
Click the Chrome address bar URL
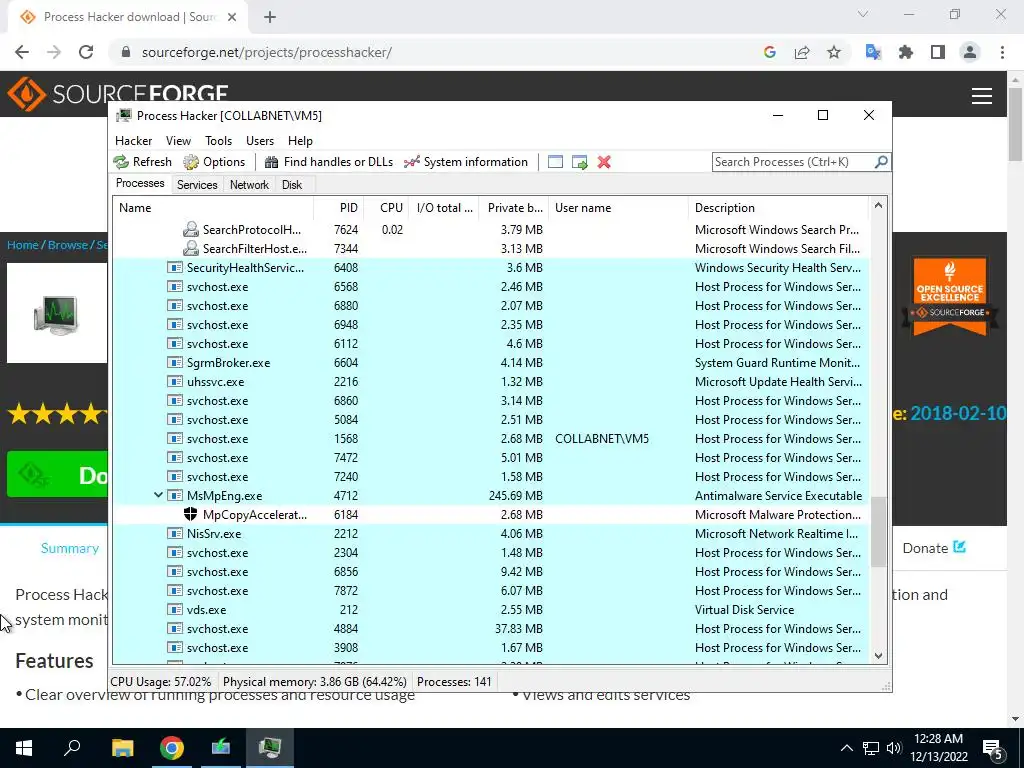tap(266, 52)
